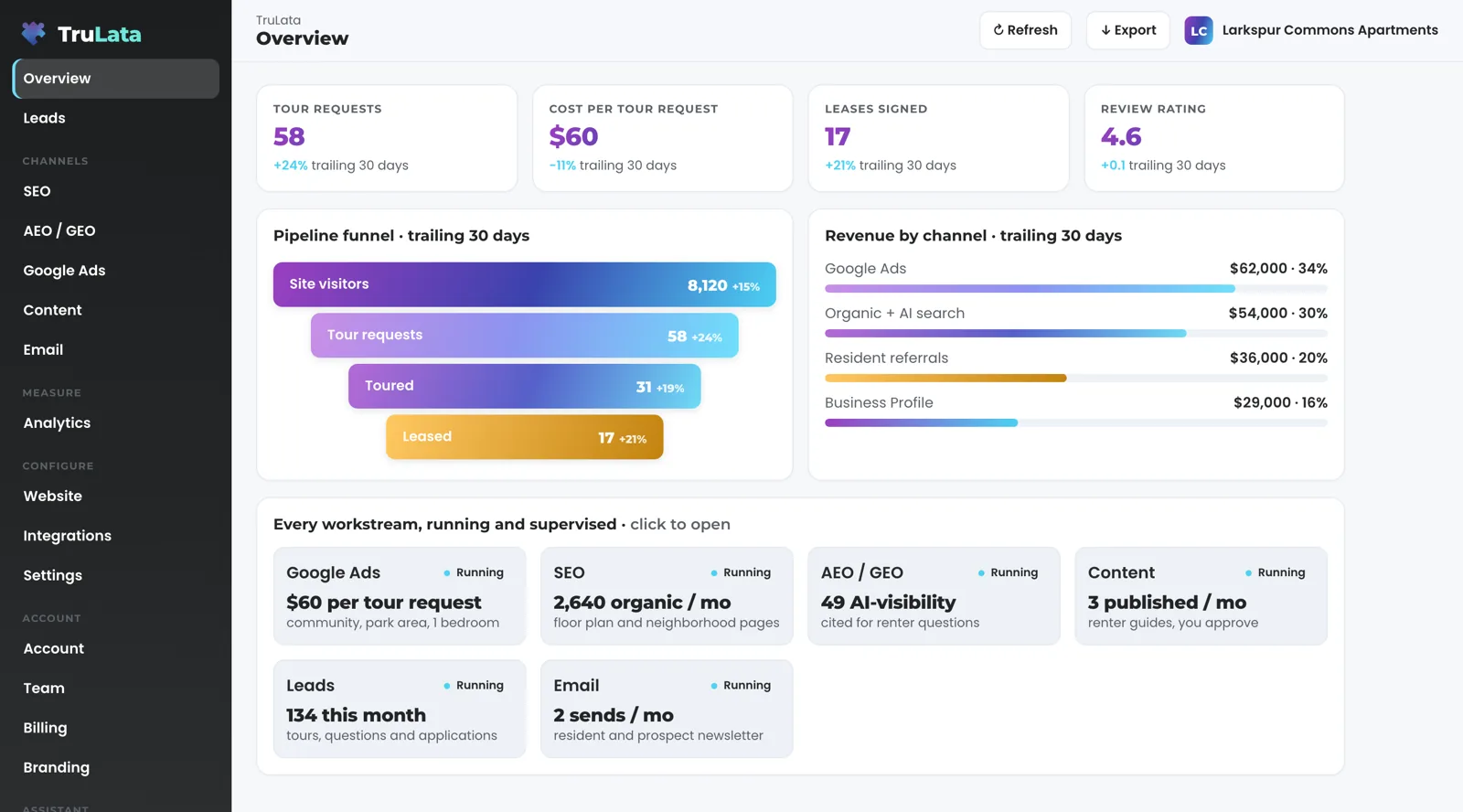Open Billing in the sidebar
This screenshot has width=1463, height=812.
(x=116, y=728)
